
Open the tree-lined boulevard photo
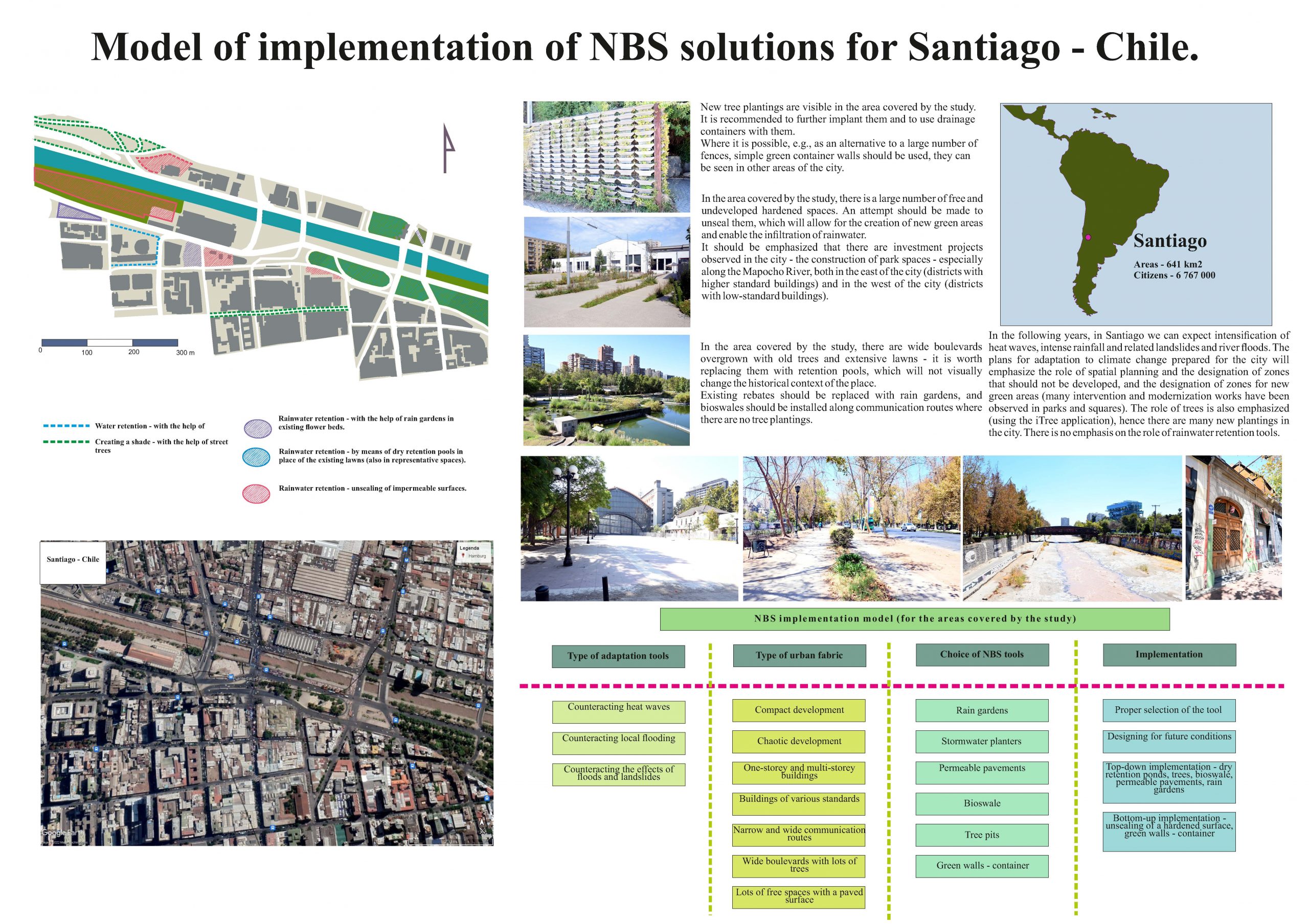(852, 528)
